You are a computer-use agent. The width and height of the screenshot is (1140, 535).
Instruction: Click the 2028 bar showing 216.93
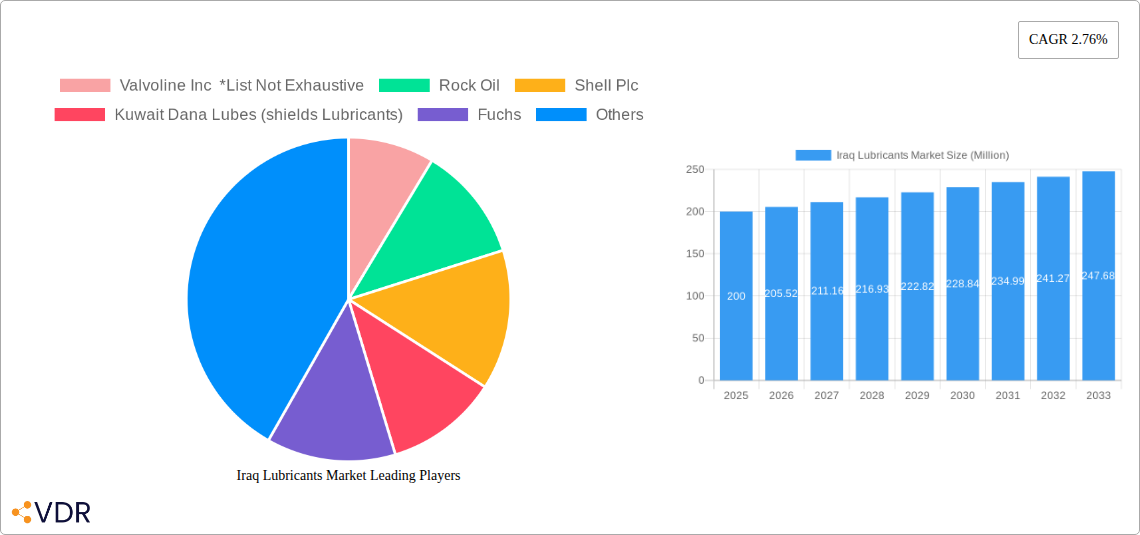(x=872, y=289)
